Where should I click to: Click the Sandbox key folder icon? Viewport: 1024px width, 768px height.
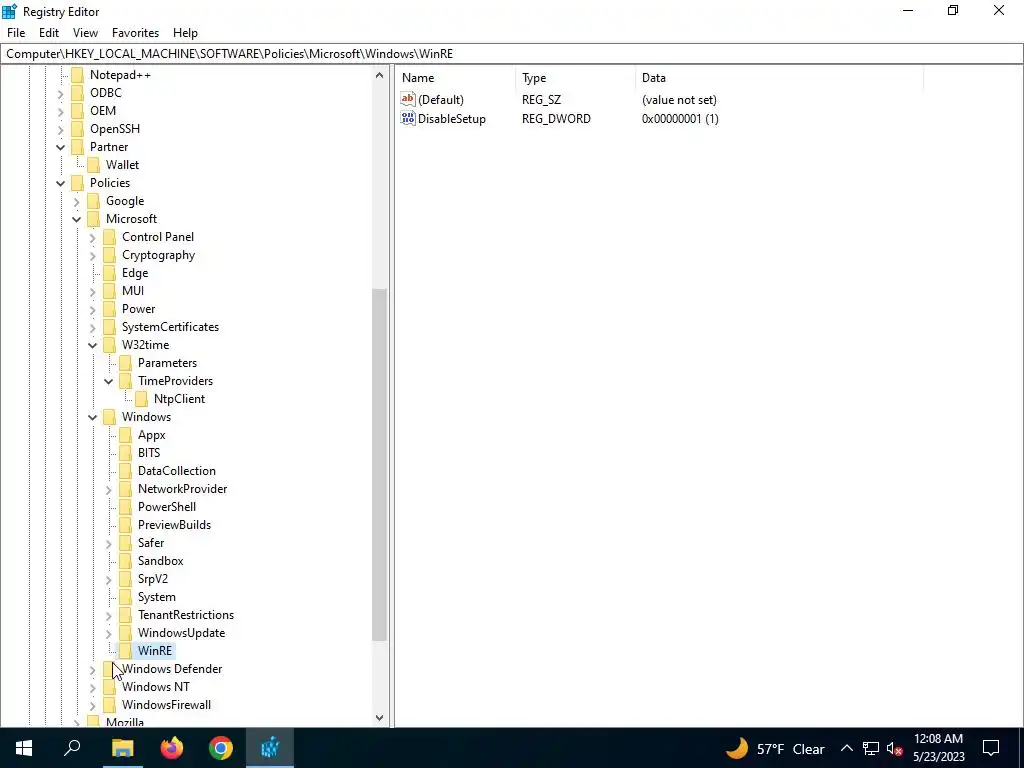point(125,560)
